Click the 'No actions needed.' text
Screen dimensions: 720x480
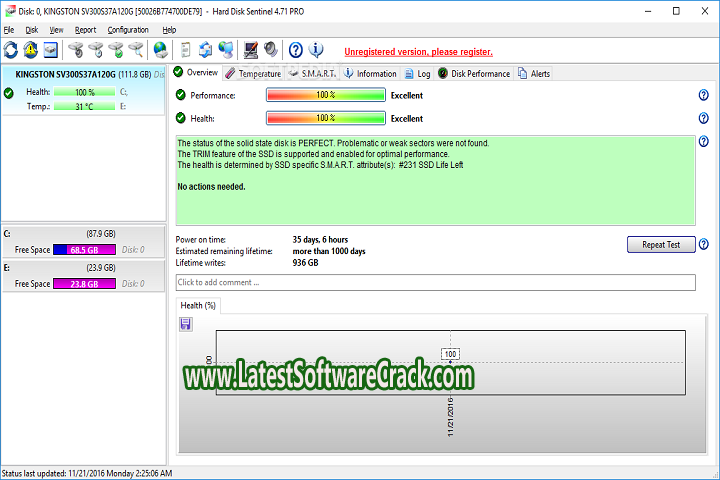211,187
